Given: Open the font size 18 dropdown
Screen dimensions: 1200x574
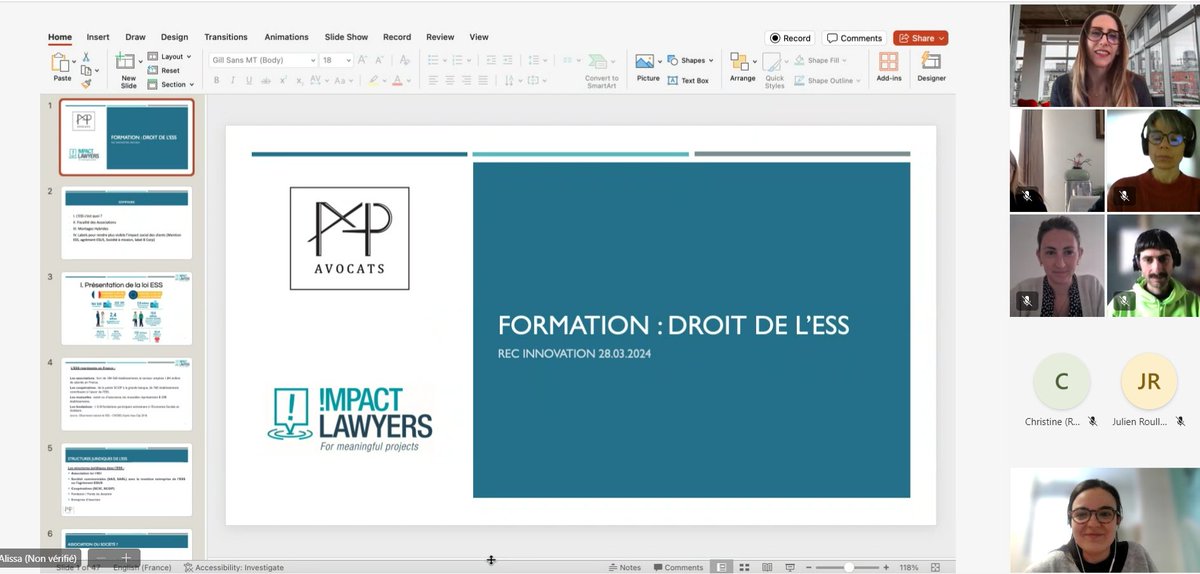Looking at the screenshot, I should (350, 61).
